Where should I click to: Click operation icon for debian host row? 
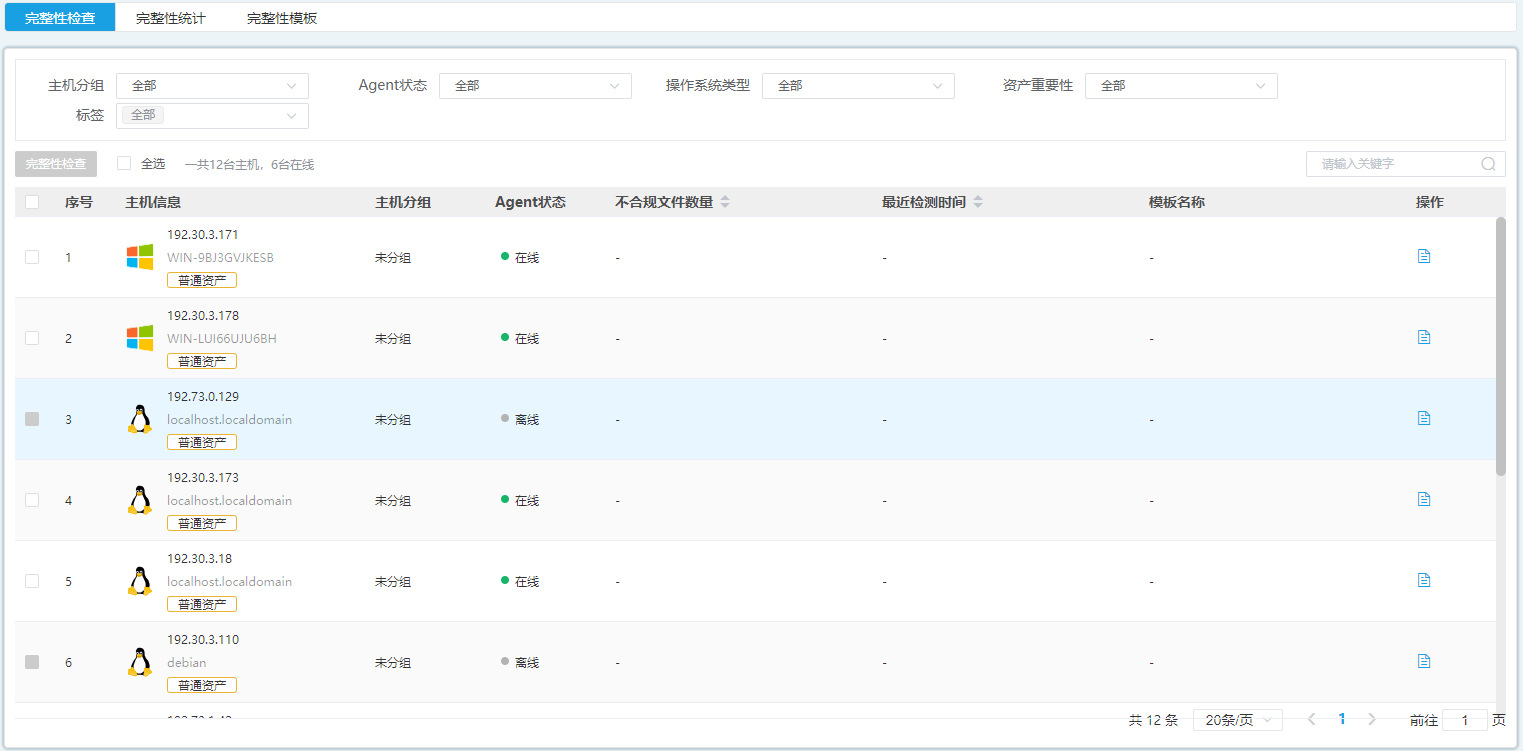(1424, 661)
